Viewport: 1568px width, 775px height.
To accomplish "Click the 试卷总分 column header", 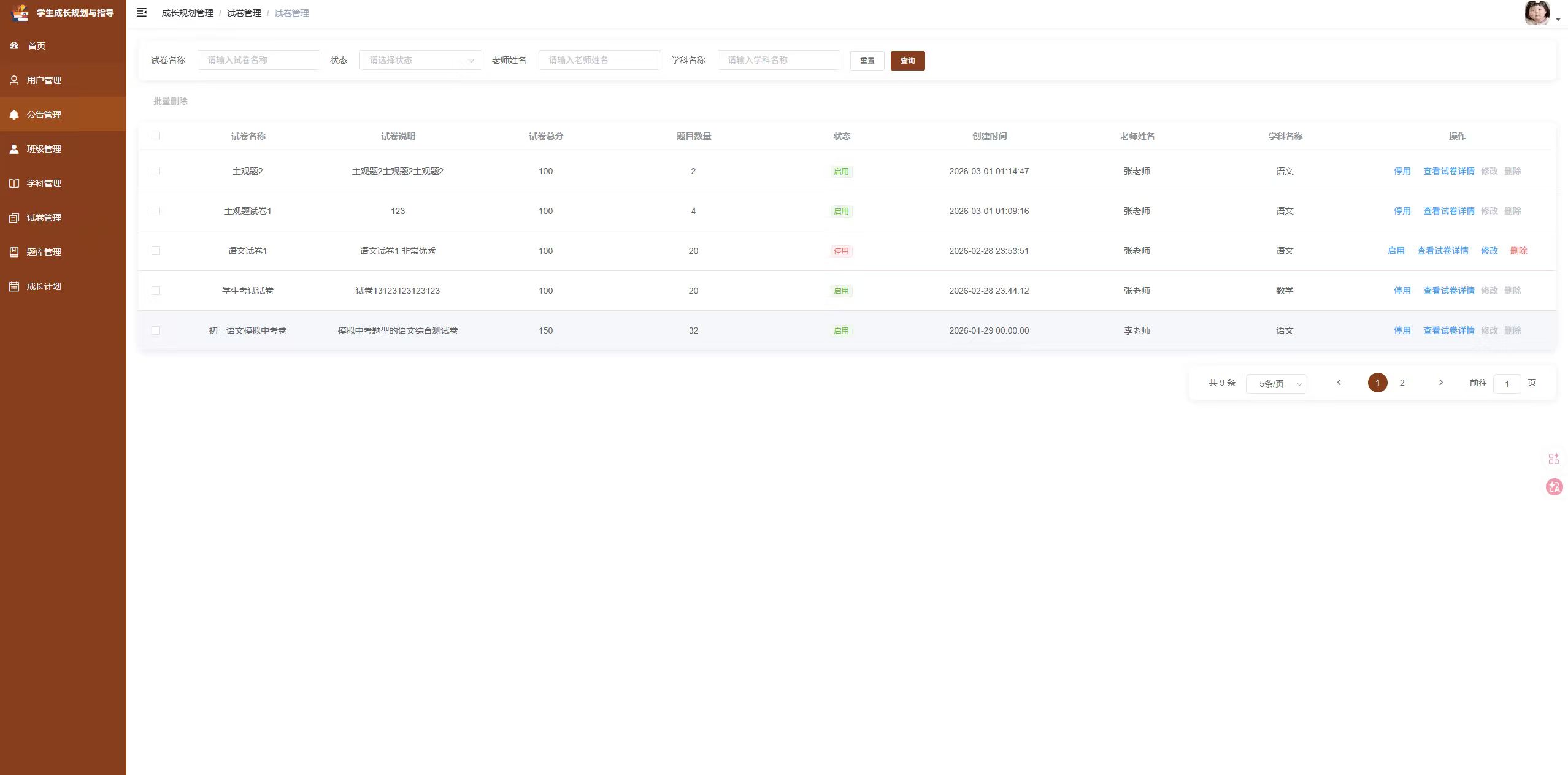I will click(546, 136).
